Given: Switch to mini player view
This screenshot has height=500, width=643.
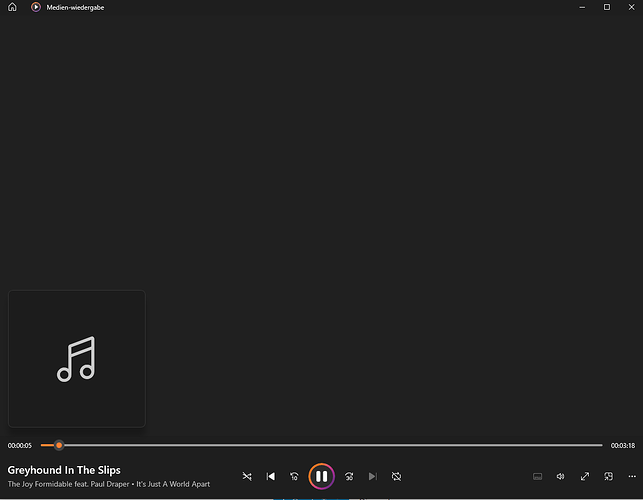Looking at the screenshot, I should pos(609,476).
